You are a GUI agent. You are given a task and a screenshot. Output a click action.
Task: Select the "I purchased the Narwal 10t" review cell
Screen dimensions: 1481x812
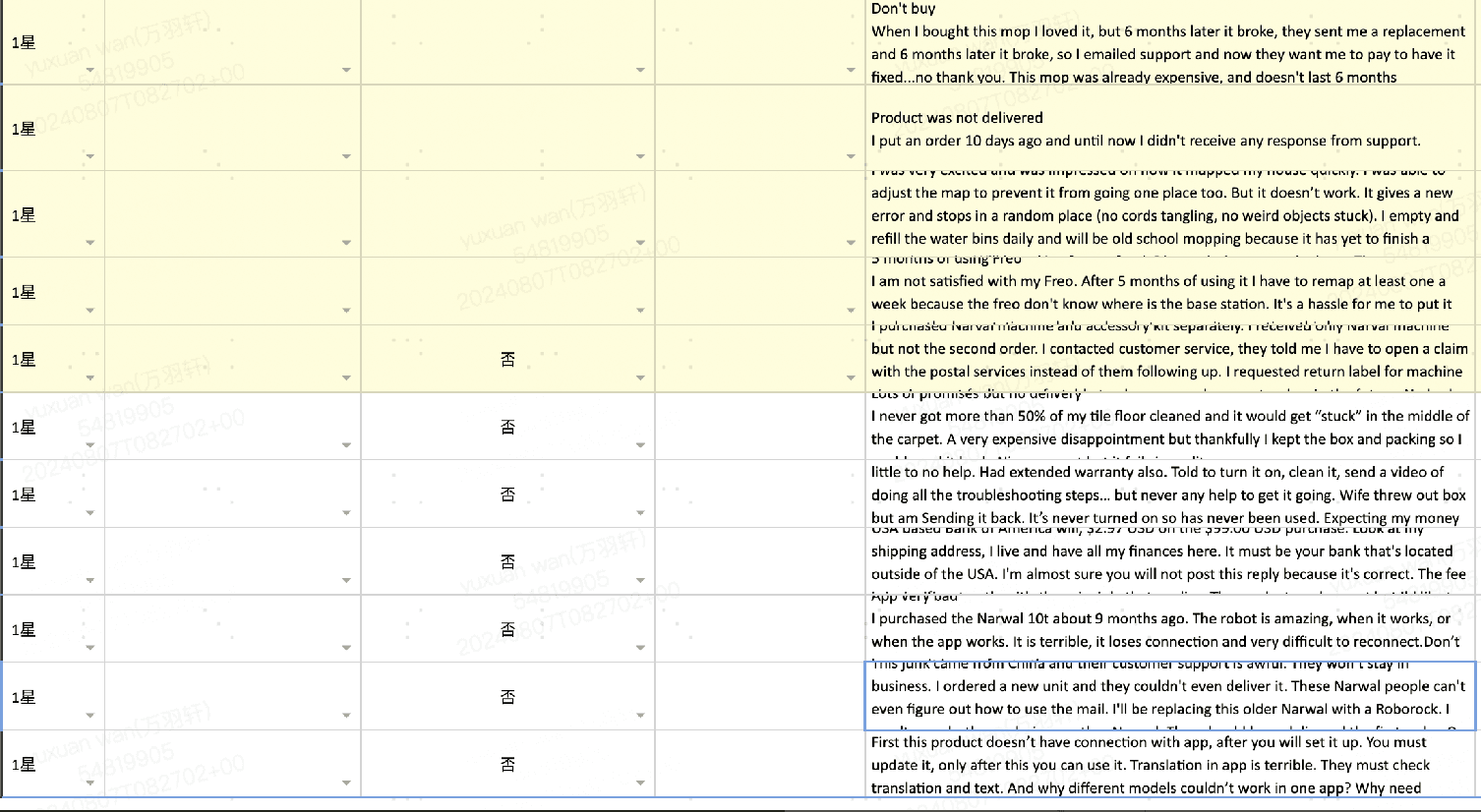click(x=1172, y=629)
